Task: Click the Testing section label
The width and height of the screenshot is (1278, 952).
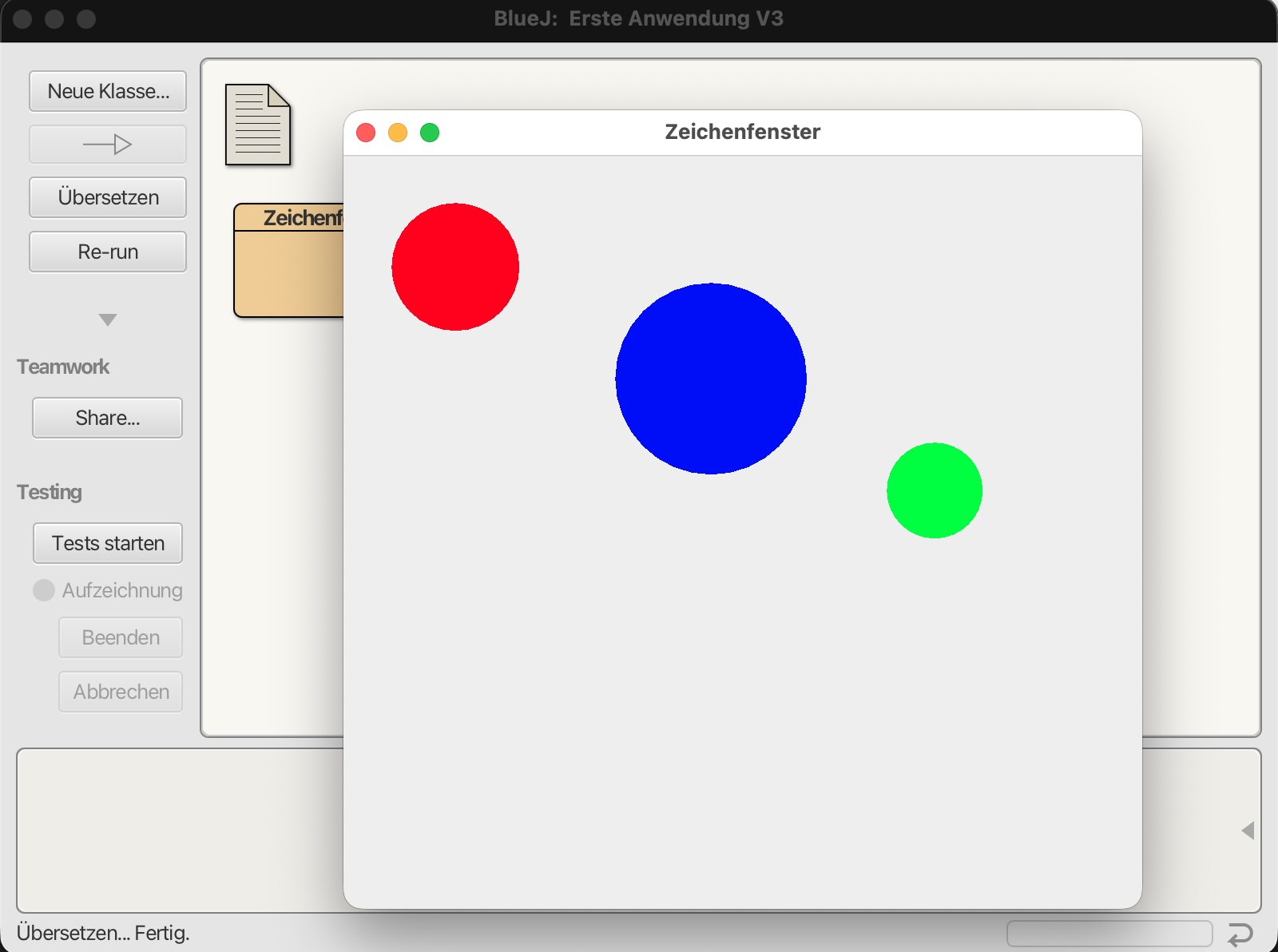Action: (50, 492)
